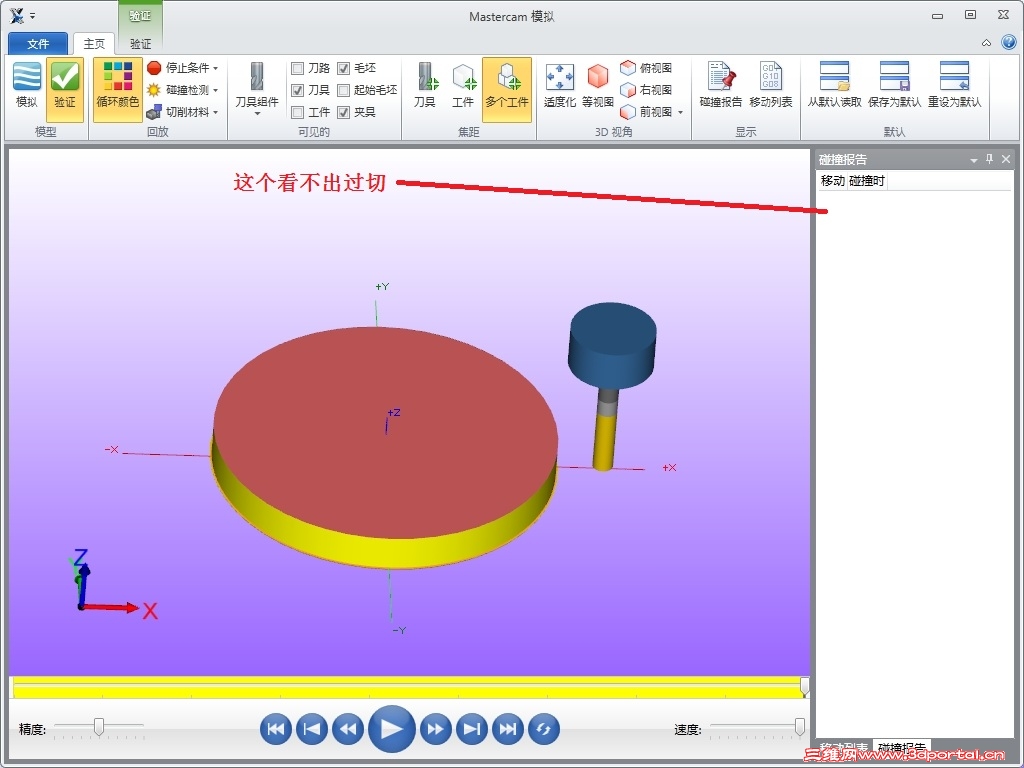Click the 碰撞检测 collision detection icon
This screenshot has height=768, width=1024.
pyautogui.click(x=154, y=90)
